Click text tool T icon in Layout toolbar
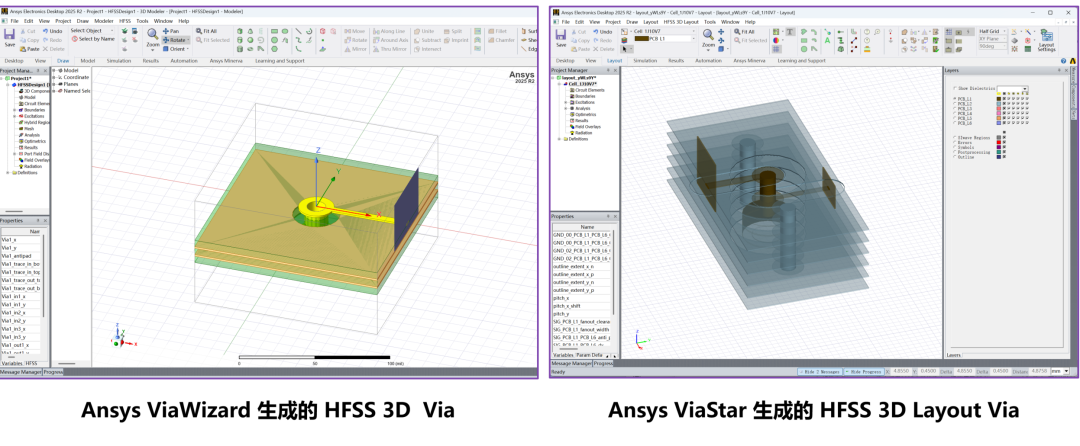 coord(790,32)
